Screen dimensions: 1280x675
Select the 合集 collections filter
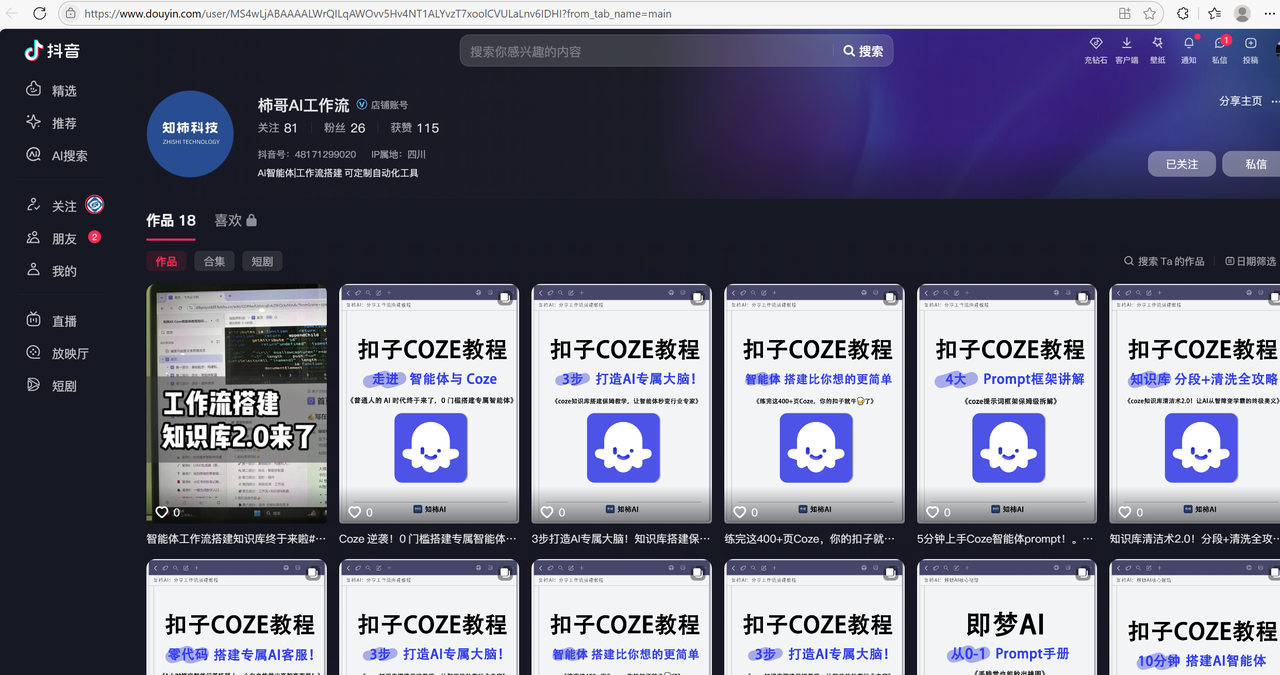tap(214, 261)
